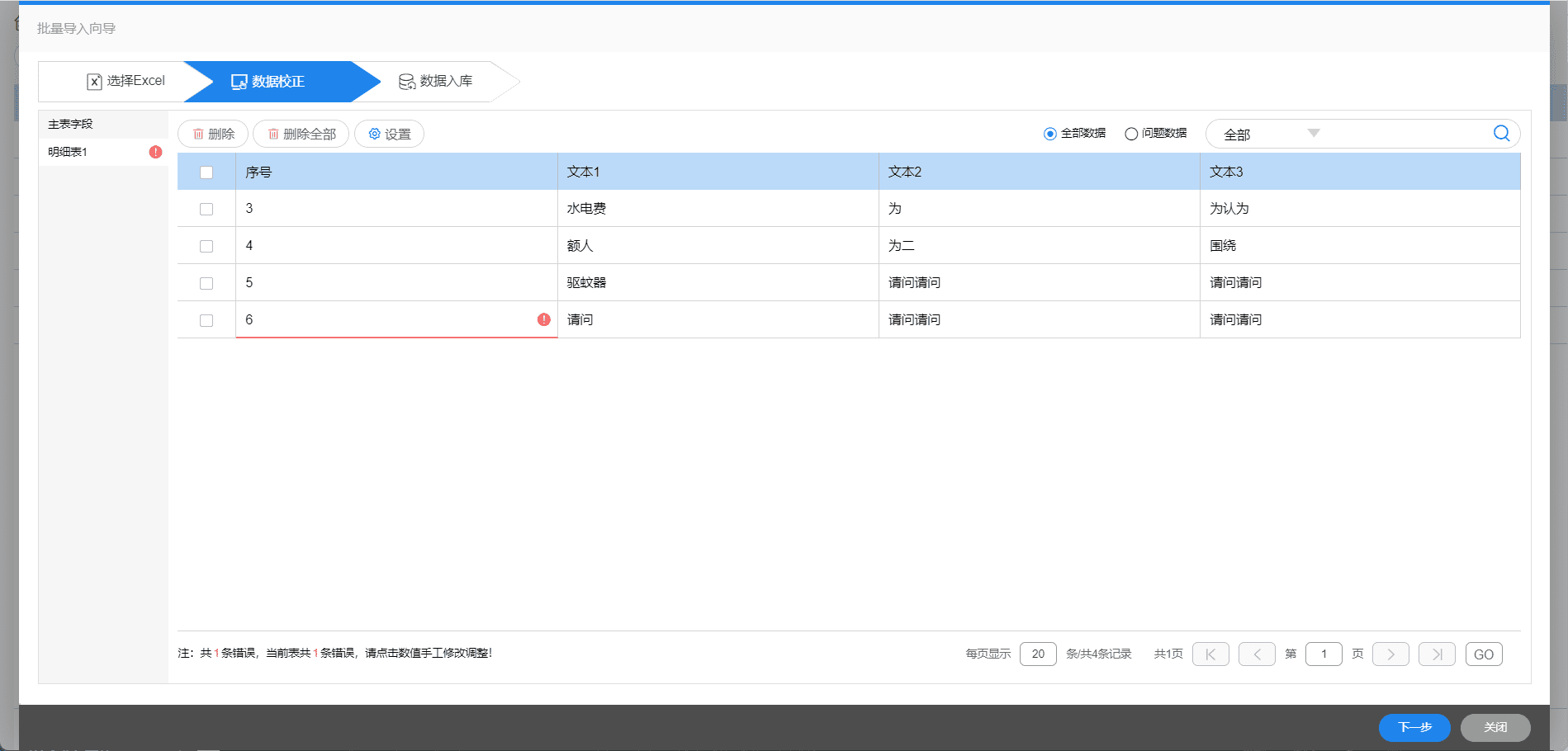Click the 驱蚊器 cell

coord(718,283)
